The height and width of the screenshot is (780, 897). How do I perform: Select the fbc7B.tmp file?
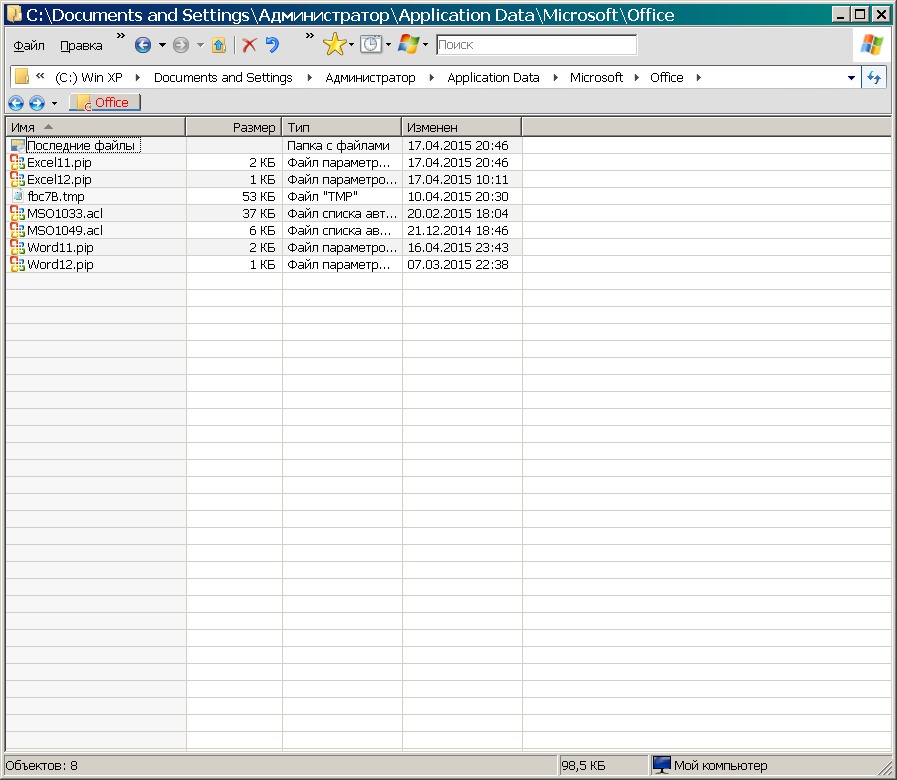[x=55, y=196]
